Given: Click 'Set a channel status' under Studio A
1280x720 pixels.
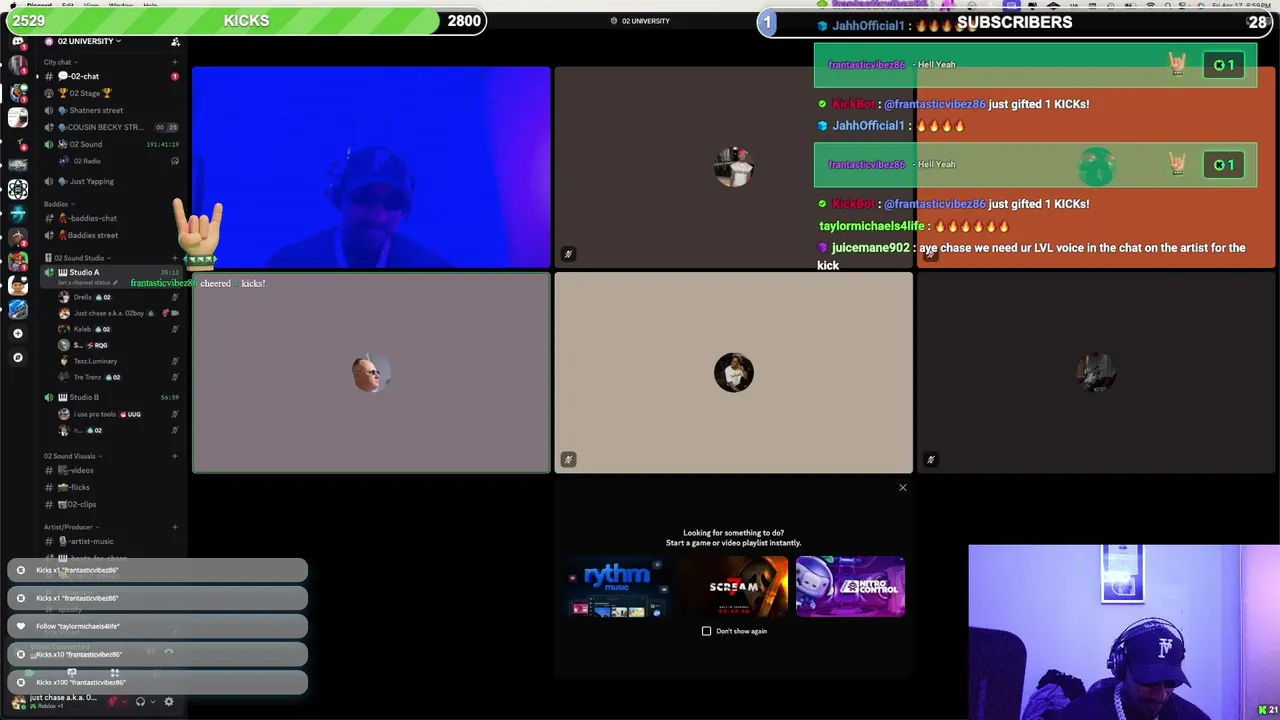Looking at the screenshot, I should [x=88, y=283].
